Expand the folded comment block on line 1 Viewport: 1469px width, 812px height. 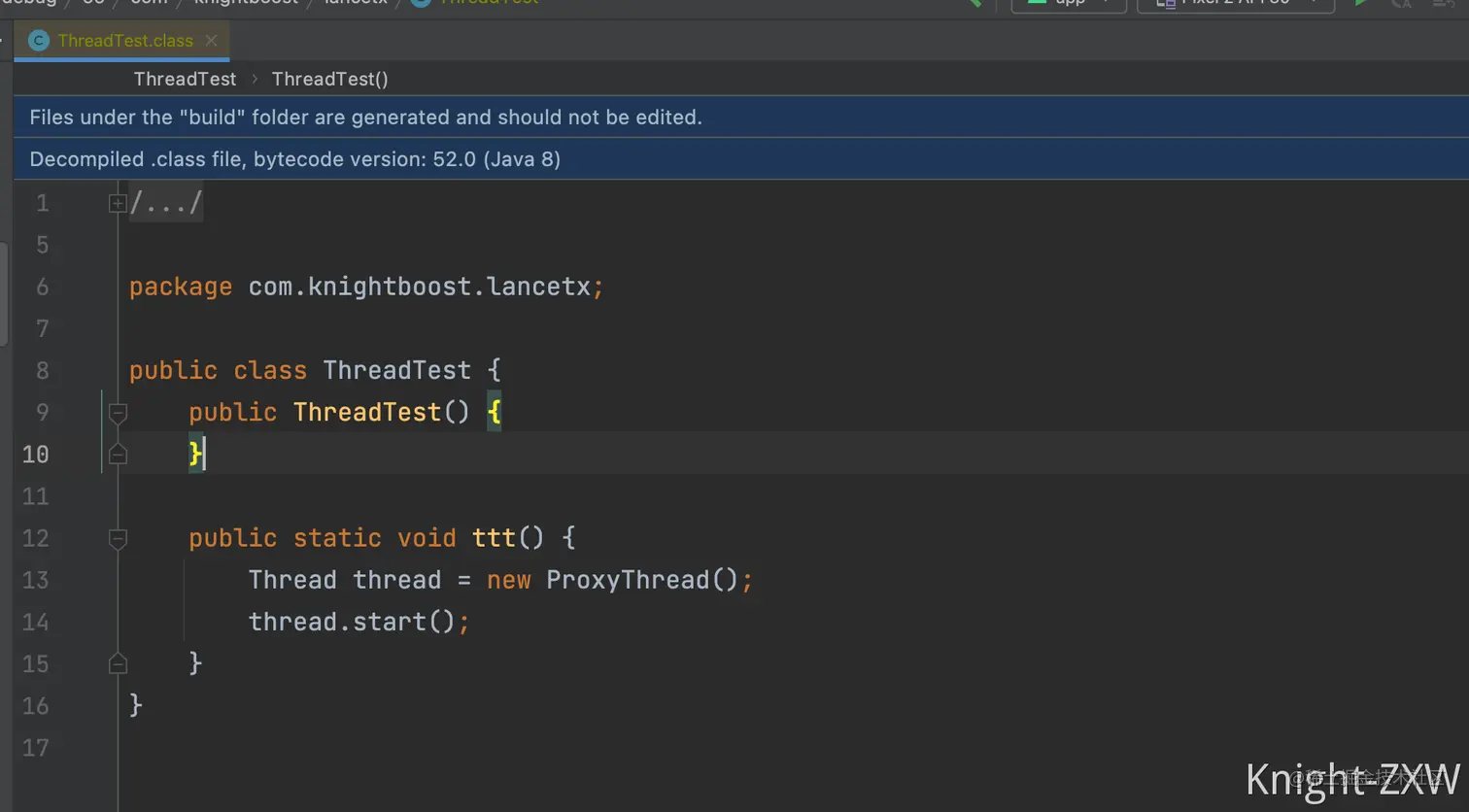coord(118,203)
